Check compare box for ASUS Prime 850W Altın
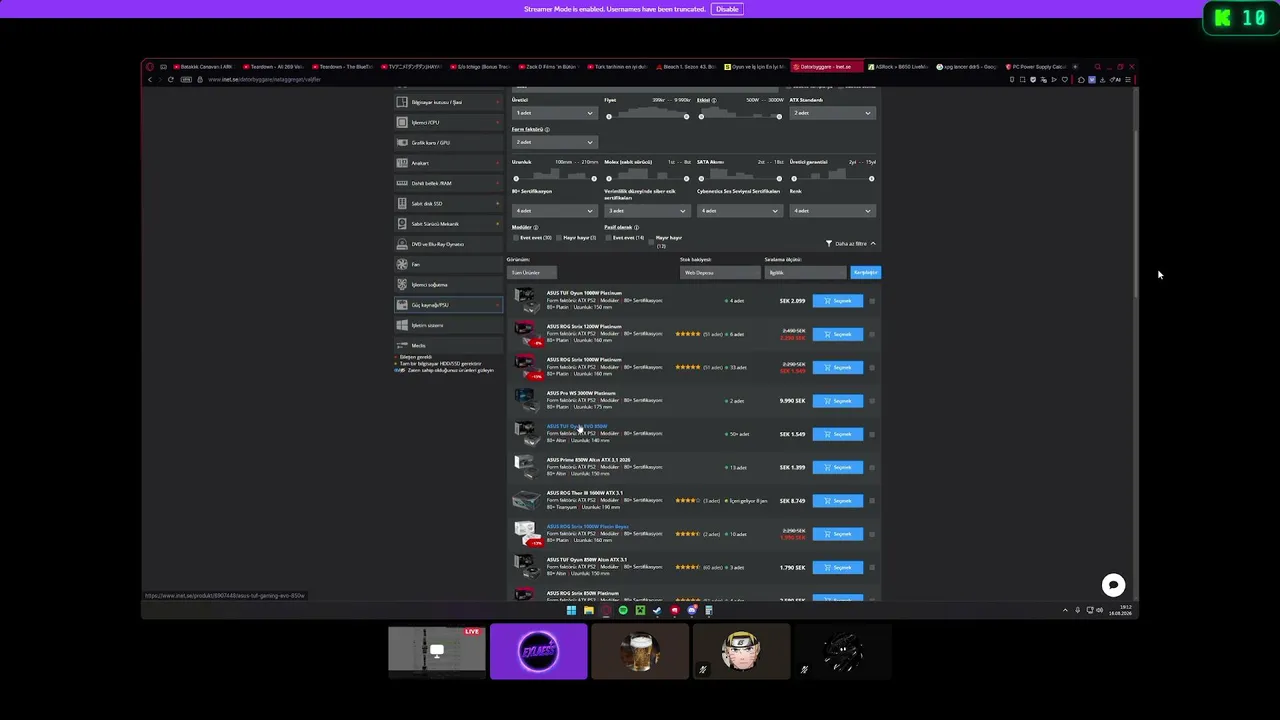The width and height of the screenshot is (1280, 720). 872,467
